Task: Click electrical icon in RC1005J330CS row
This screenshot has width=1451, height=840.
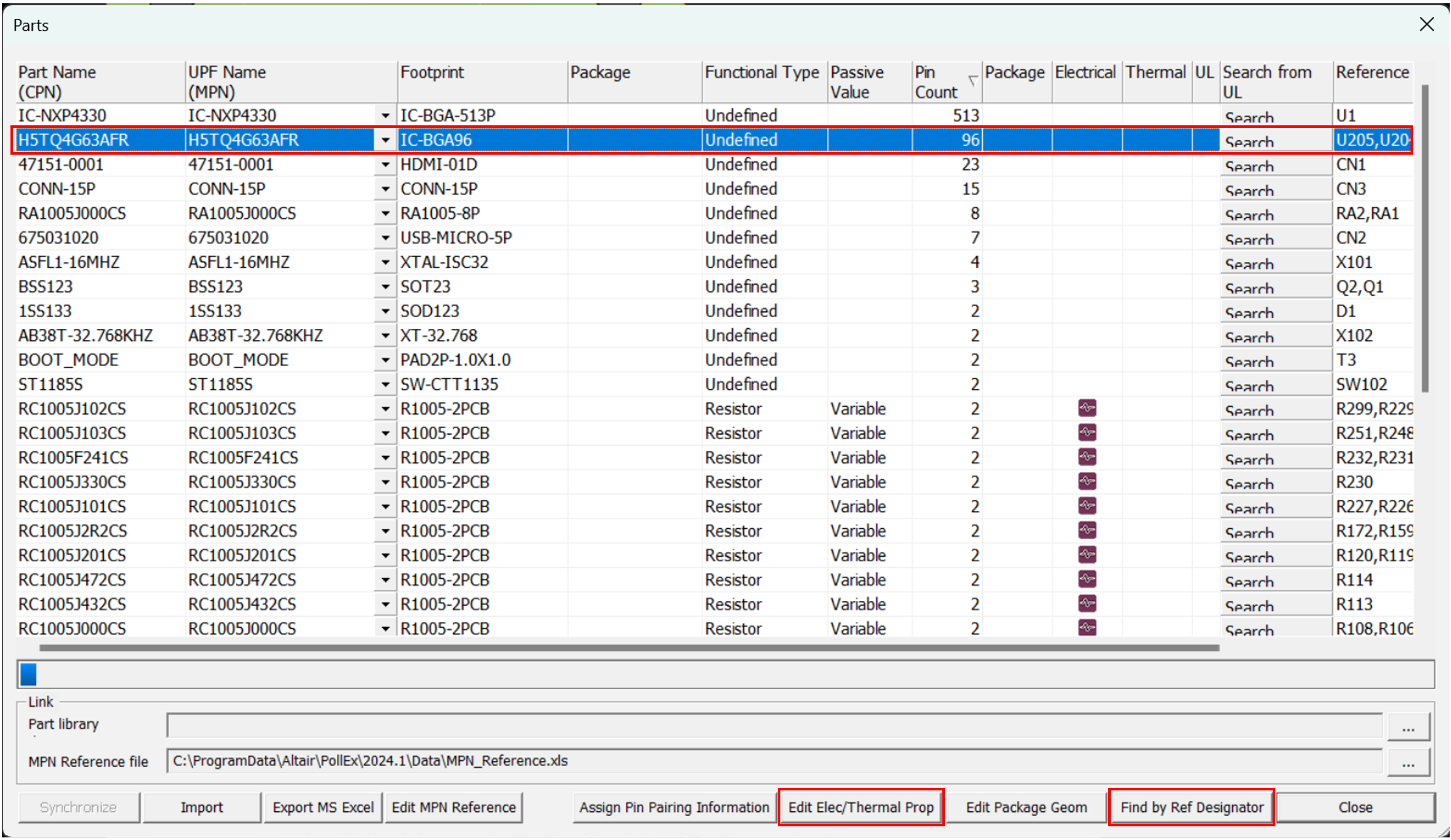Action: pyautogui.click(x=1087, y=482)
